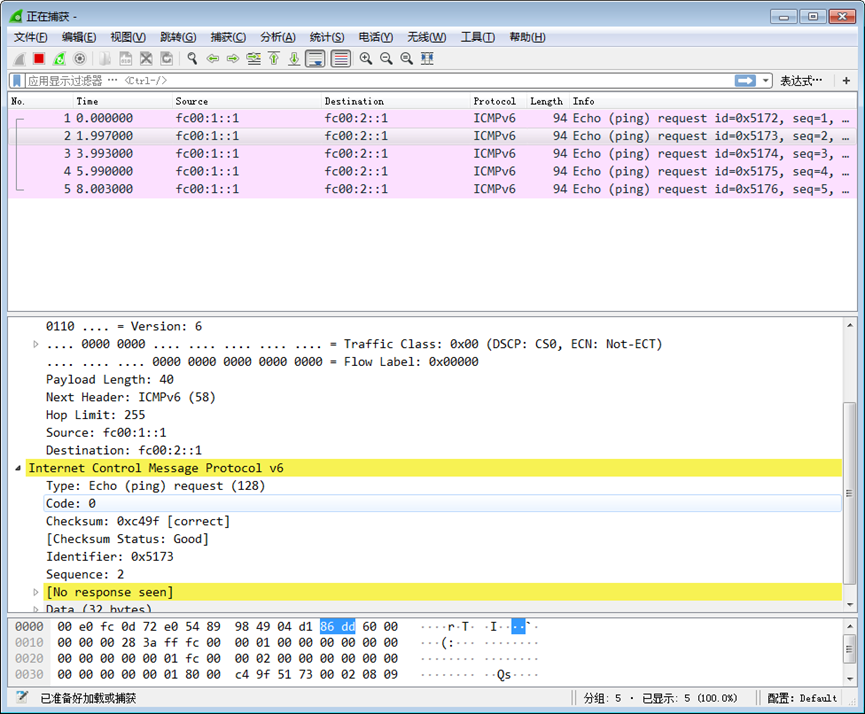Click the start capture shark fin icon
Screen dimensions: 865x714
[19, 58]
